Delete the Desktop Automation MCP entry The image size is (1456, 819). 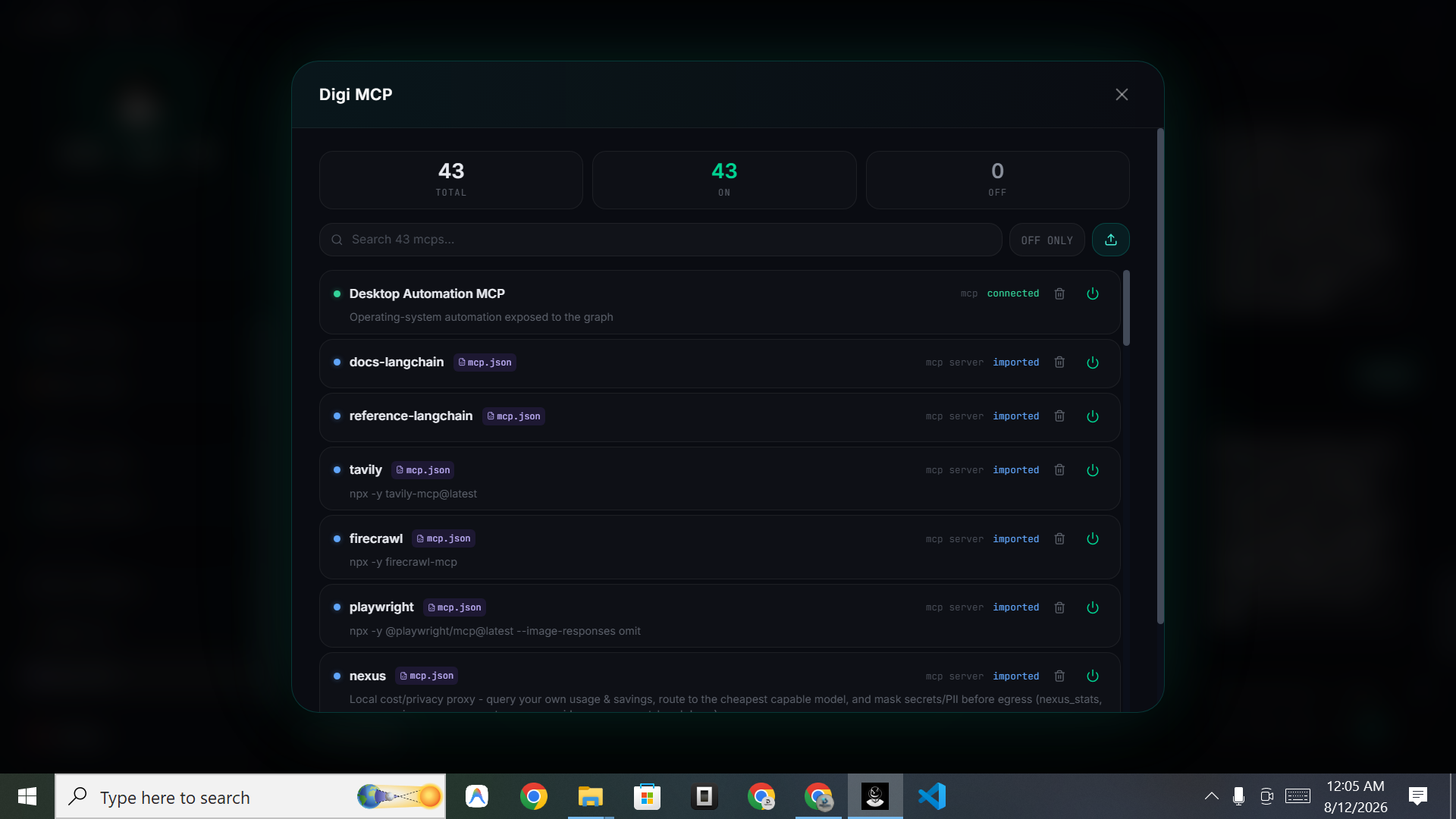[x=1059, y=293]
